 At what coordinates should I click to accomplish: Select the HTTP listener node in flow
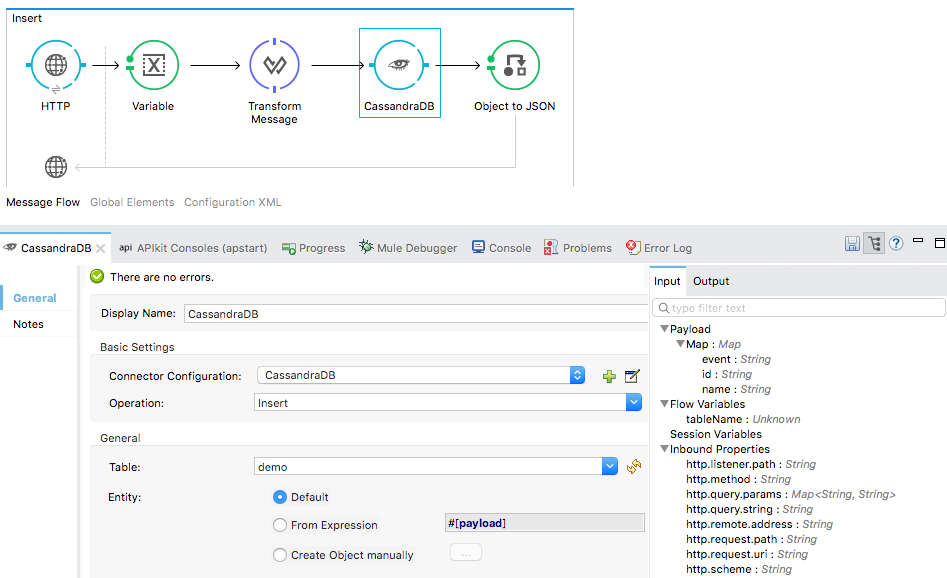[x=56, y=66]
